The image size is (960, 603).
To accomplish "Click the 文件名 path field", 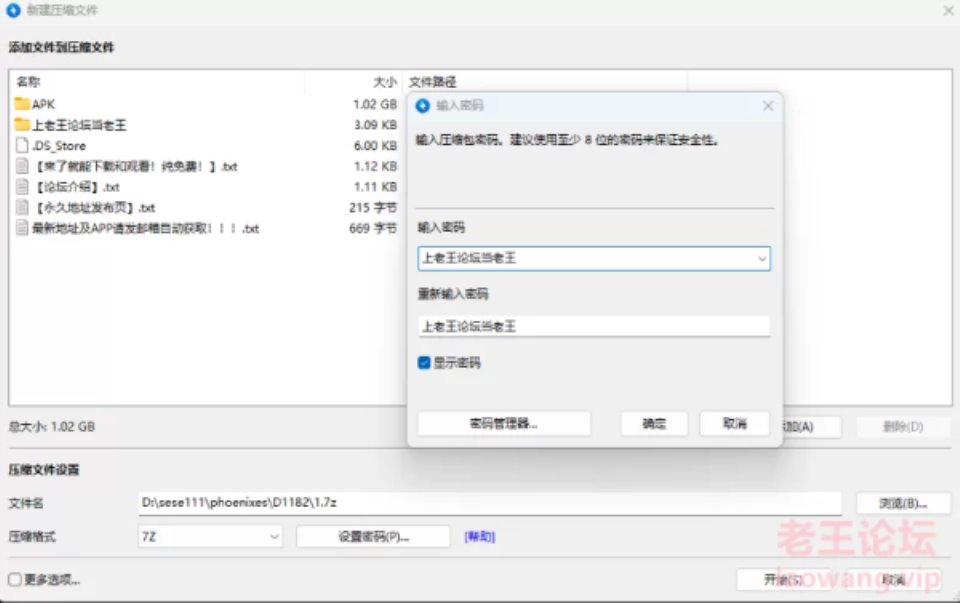I will click(490, 503).
